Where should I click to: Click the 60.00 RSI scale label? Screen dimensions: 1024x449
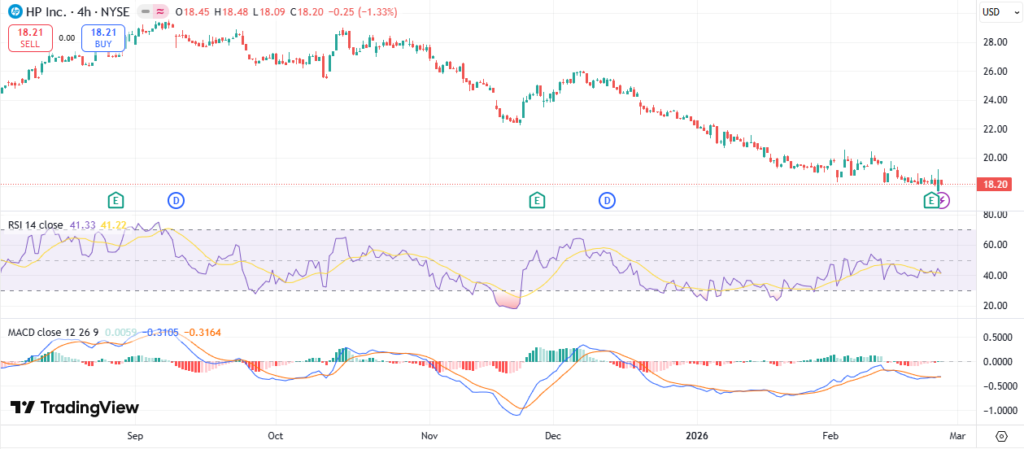click(993, 245)
